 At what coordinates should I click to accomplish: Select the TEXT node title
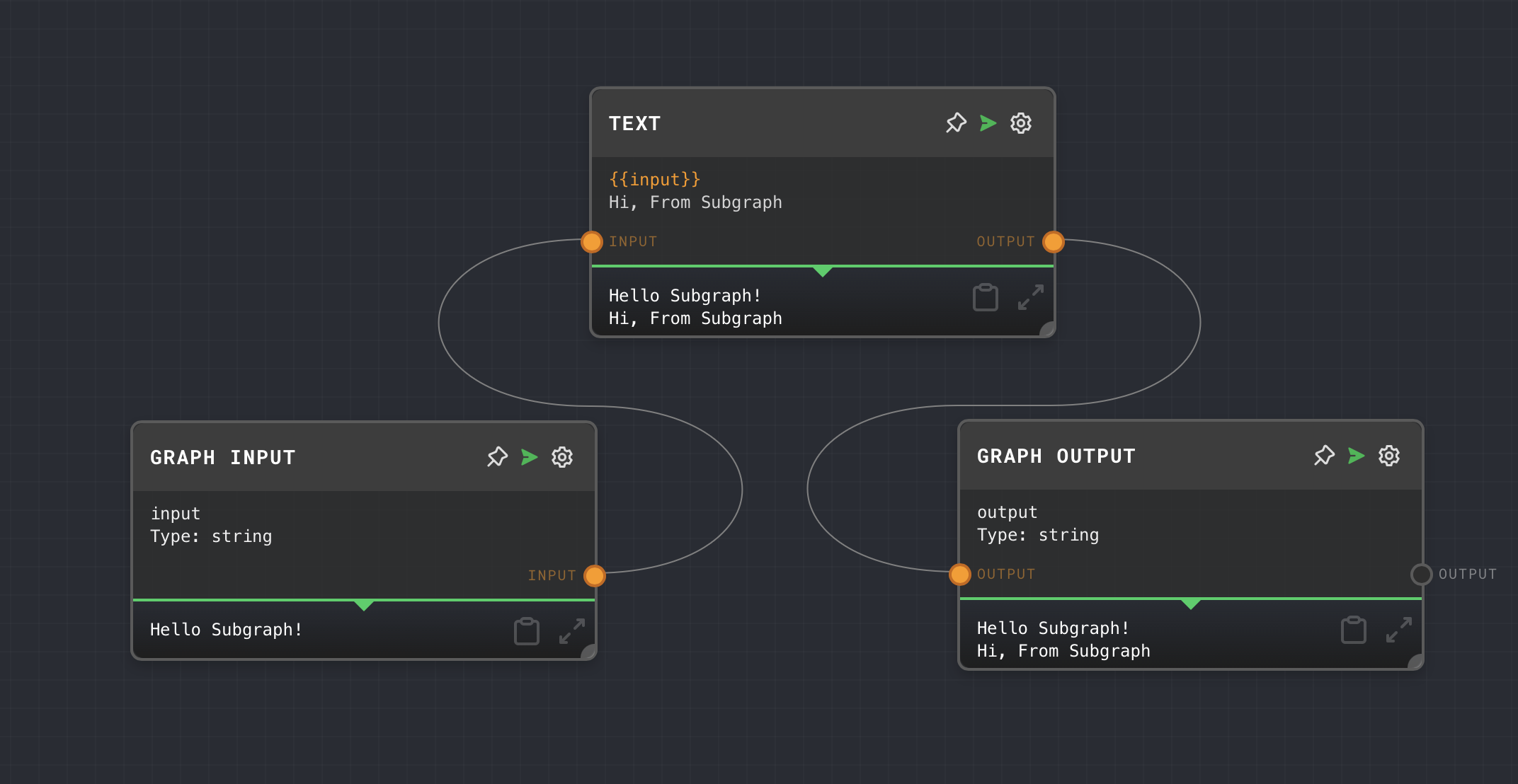[635, 124]
